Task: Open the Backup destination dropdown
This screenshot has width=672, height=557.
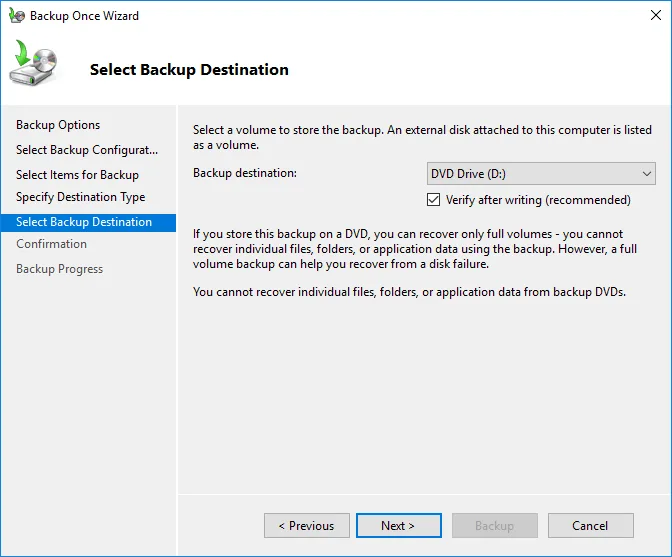Action: [541, 174]
